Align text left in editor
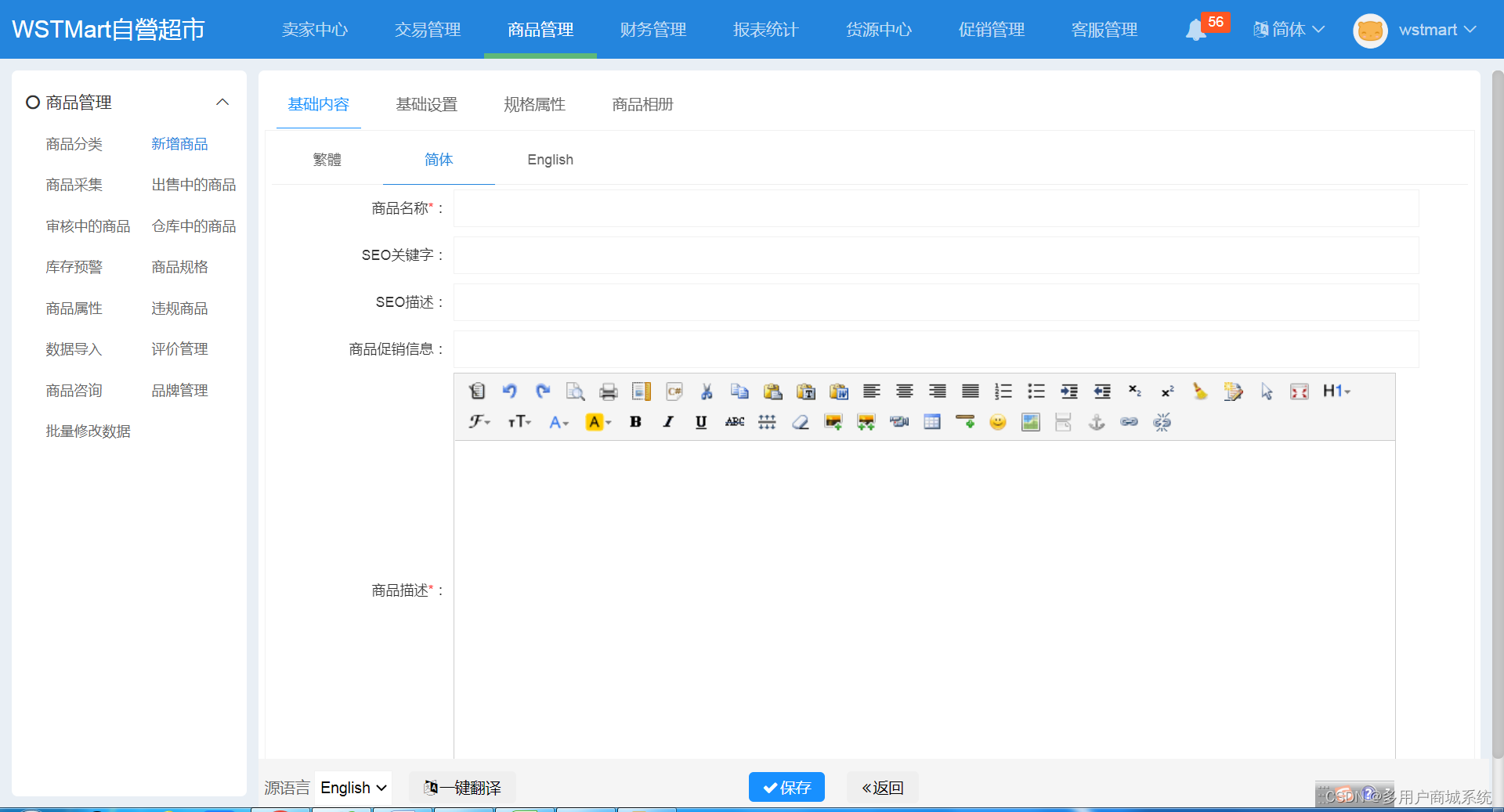The width and height of the screenshot is (1504, 812). pos(871,391)
